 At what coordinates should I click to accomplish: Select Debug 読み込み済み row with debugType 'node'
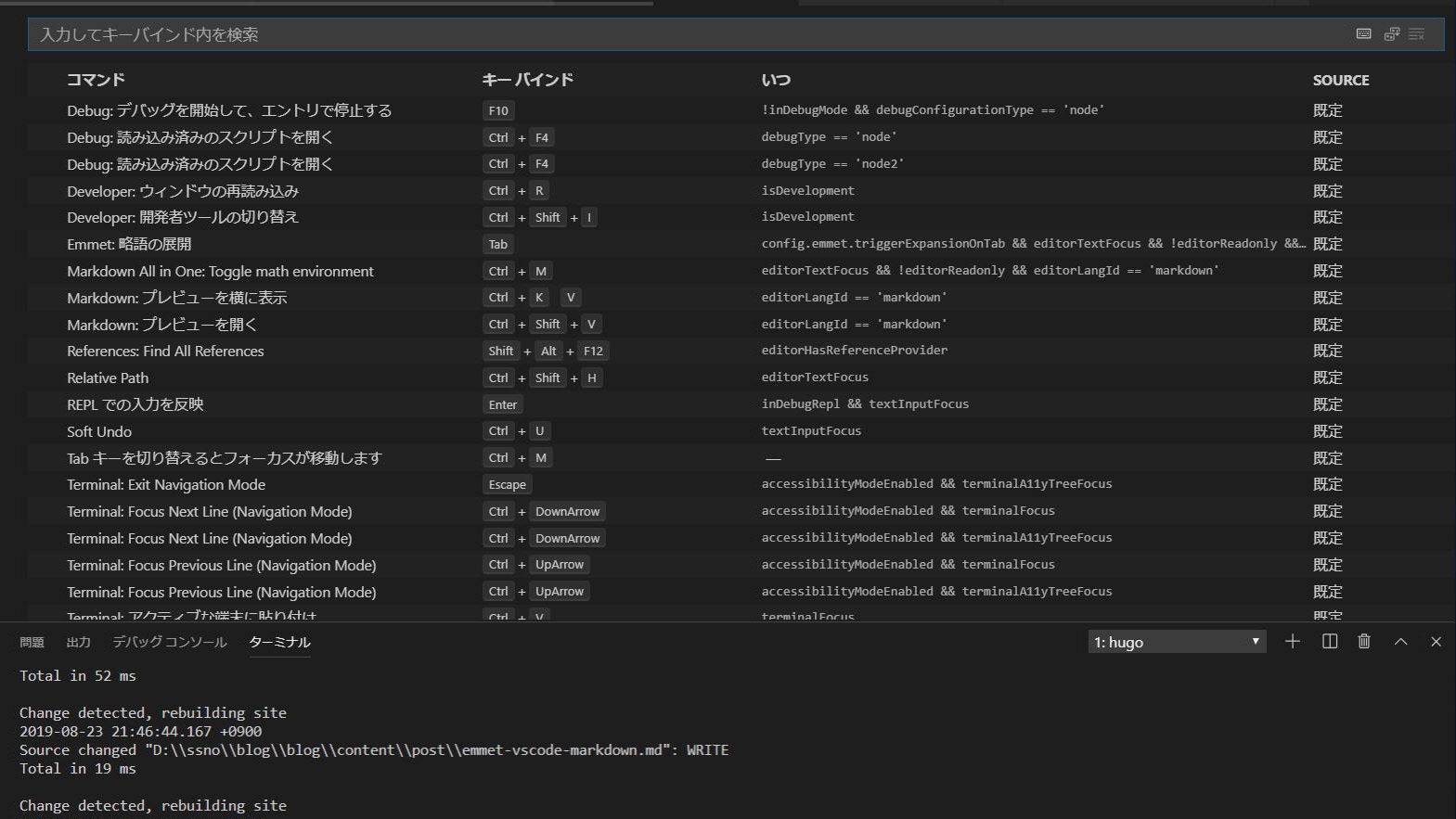(x=741, y=137)
